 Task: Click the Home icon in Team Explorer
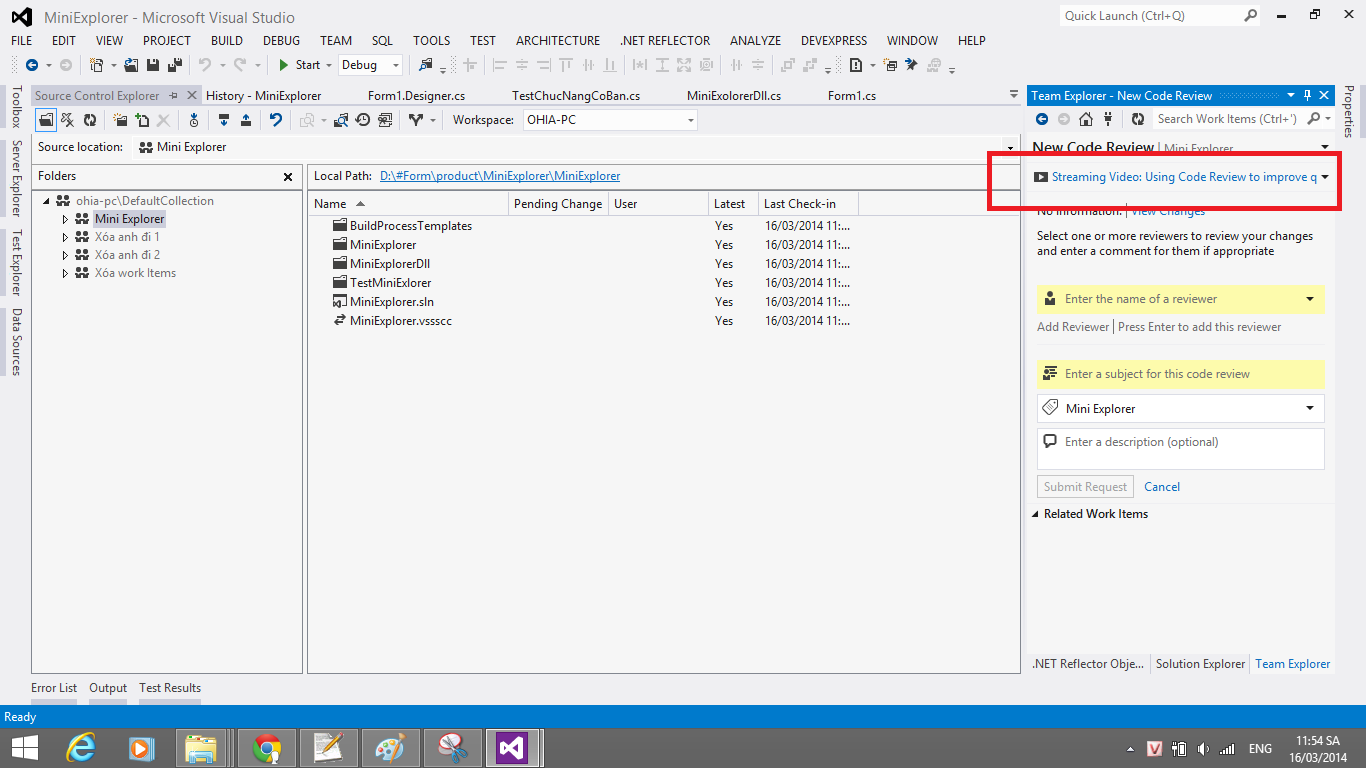1085,119
